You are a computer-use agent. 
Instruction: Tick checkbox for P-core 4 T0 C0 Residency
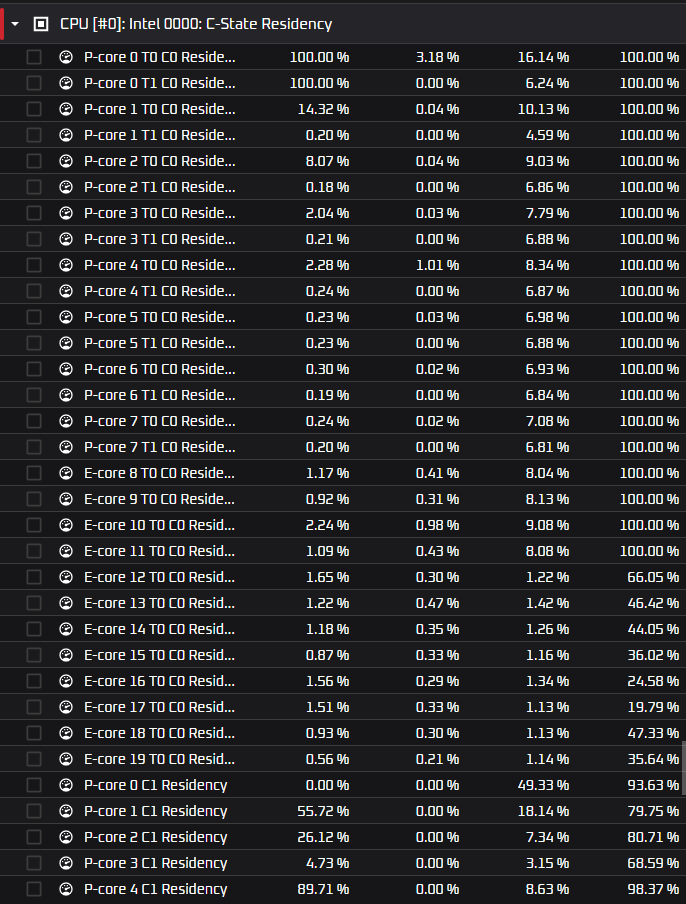34,265
